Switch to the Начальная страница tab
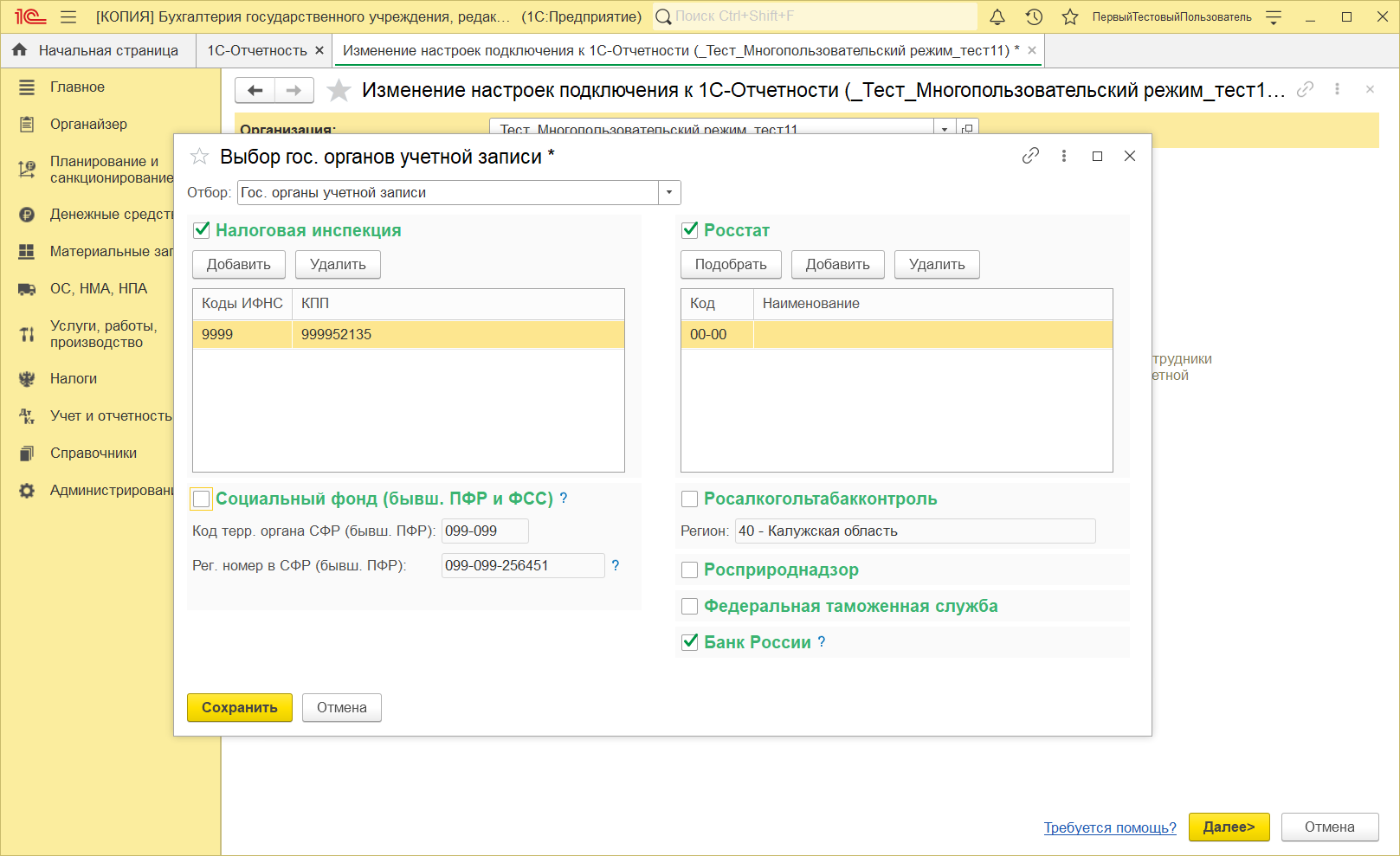The width and height of the screenshot is (1400, 856). tap(98, 50)
